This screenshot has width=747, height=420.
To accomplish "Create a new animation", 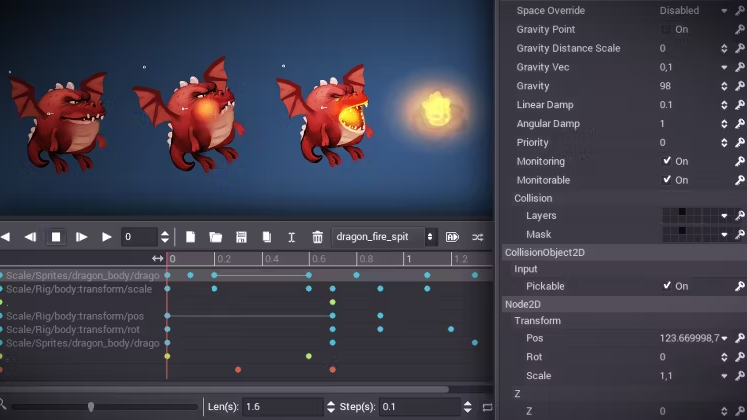I will [x=190, y=237].
